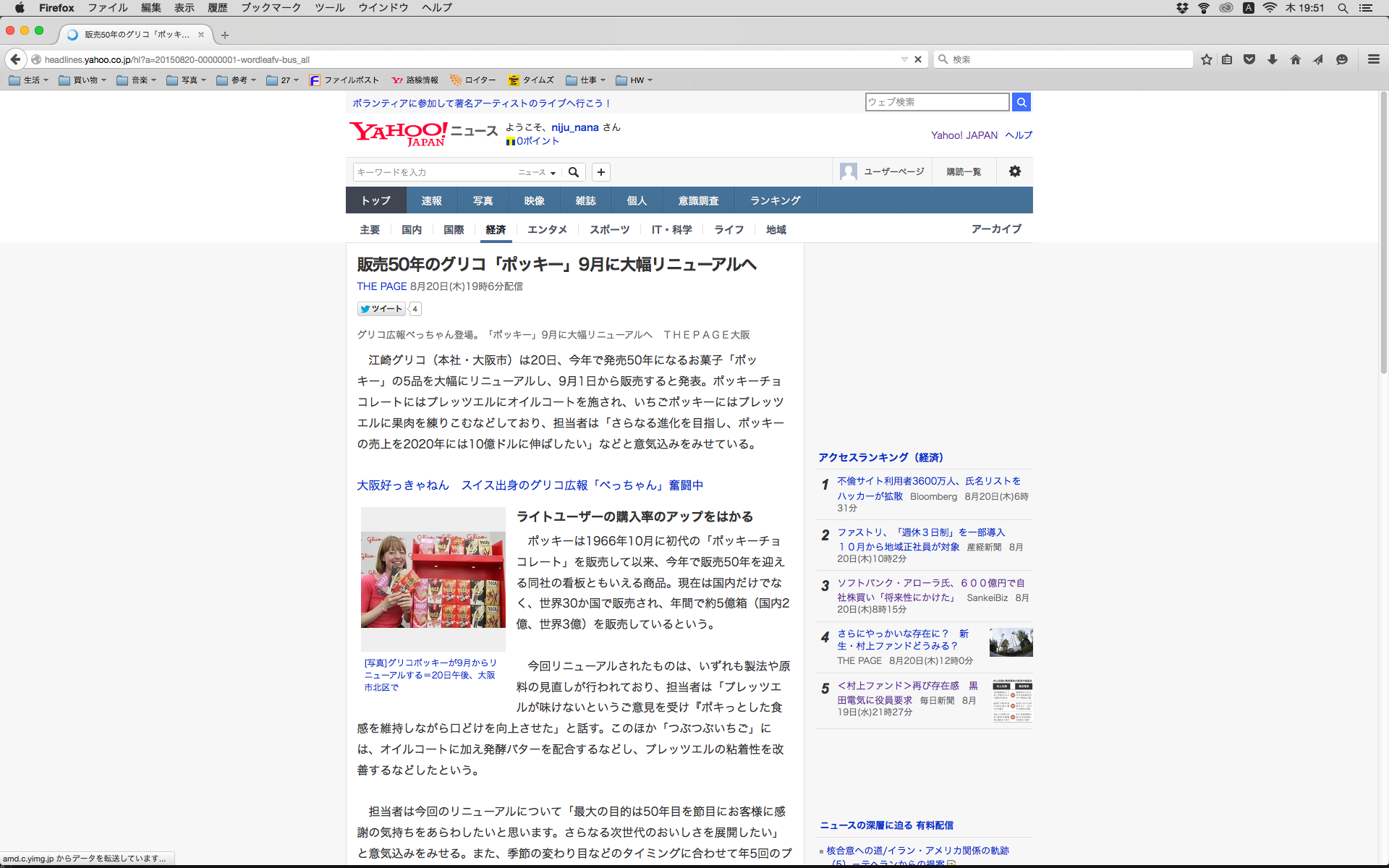Viewport: 1389px width, 868px height.
Task: Stop page loading with the X button
Action: (918, 59)
